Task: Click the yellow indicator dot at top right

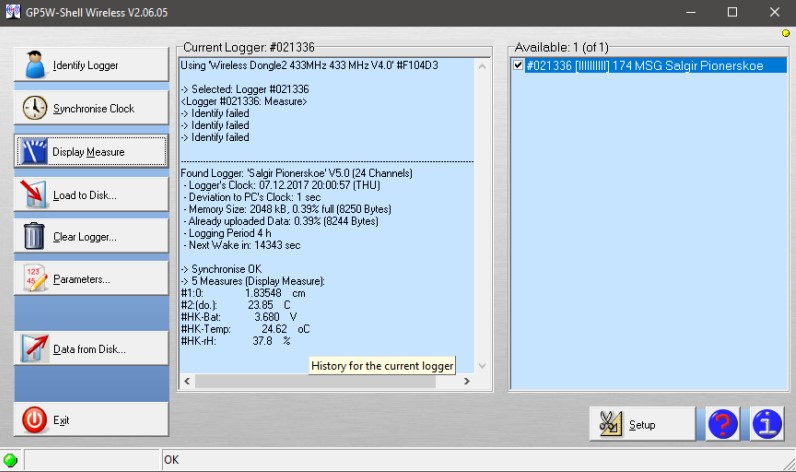Action: click(x=785, y=34)
